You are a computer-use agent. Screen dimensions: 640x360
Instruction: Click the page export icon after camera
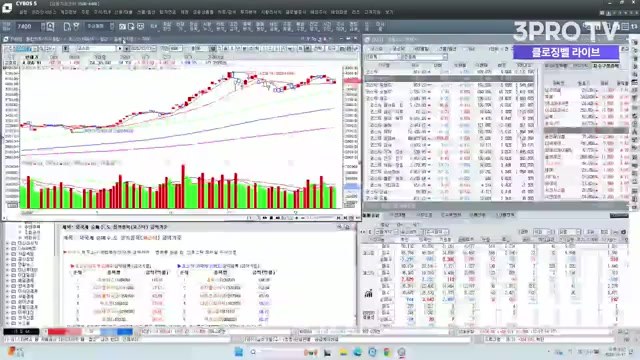[131, 27]
